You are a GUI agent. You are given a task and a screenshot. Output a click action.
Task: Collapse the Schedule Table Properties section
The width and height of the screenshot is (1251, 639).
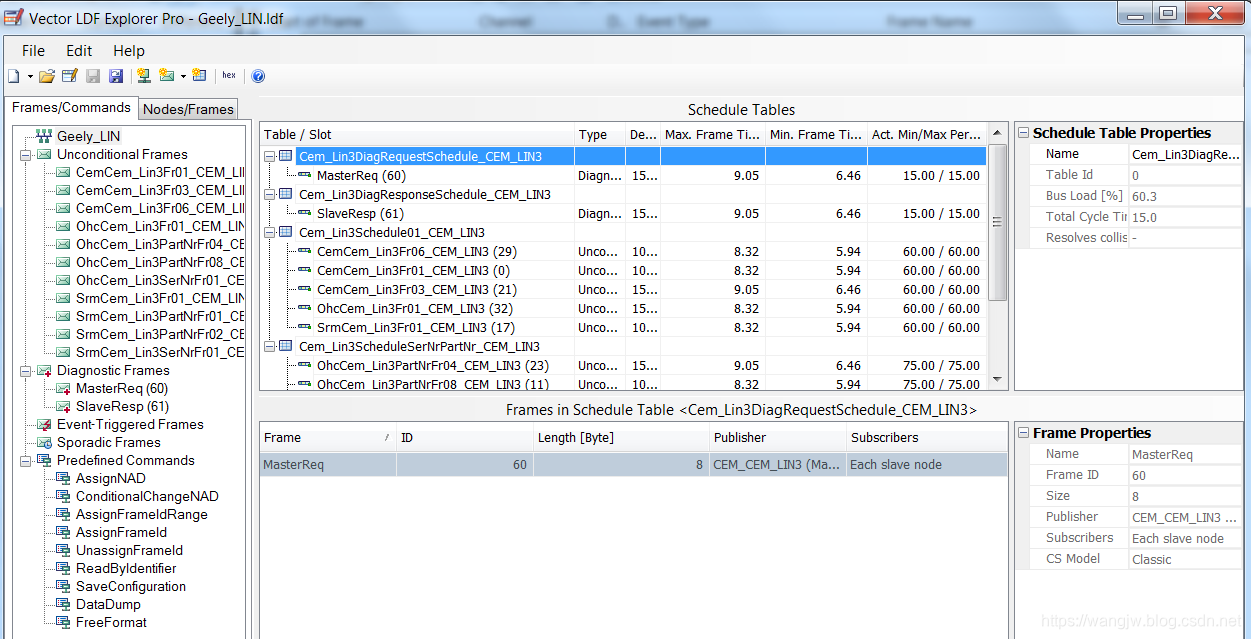(x=1023, y=133)
